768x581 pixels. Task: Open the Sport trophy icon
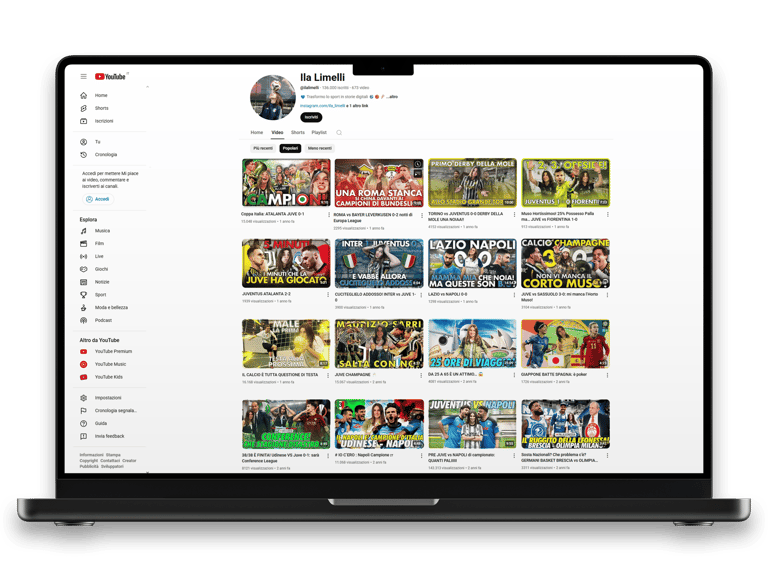84,295
